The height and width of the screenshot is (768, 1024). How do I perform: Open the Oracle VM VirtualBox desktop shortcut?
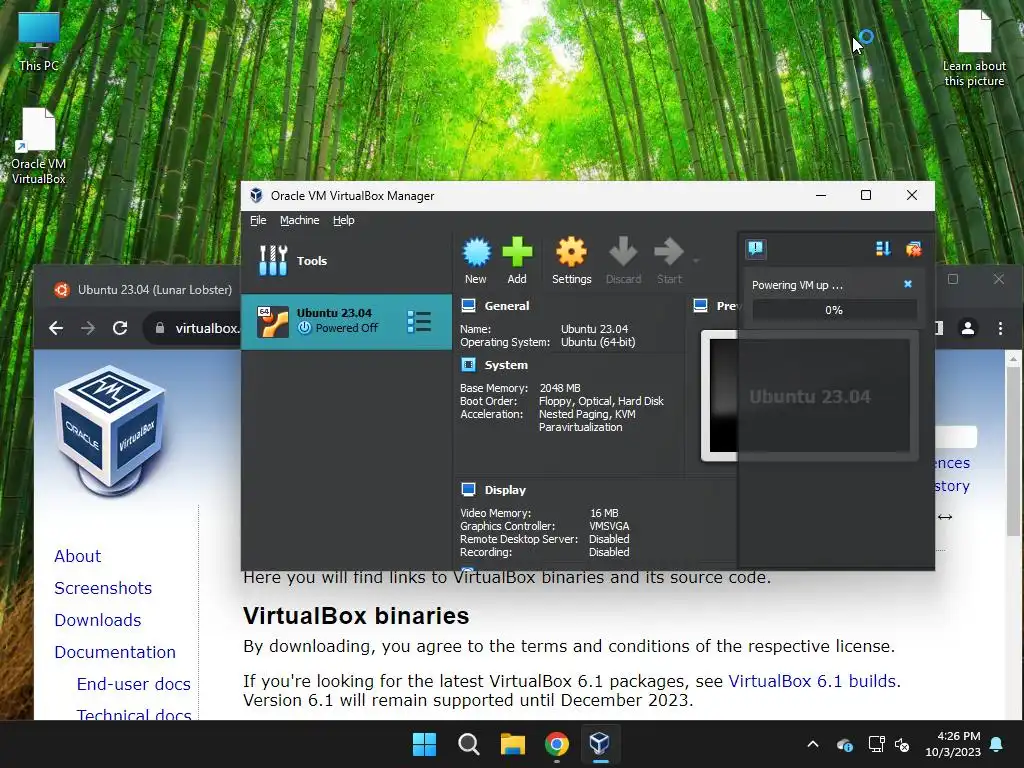pyautogui.click(x=39, y=146)
